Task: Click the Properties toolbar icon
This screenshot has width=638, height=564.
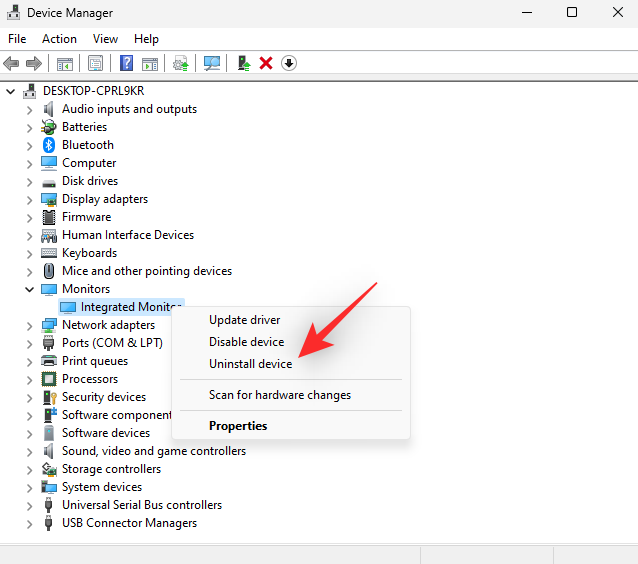Action: [95, 63]
